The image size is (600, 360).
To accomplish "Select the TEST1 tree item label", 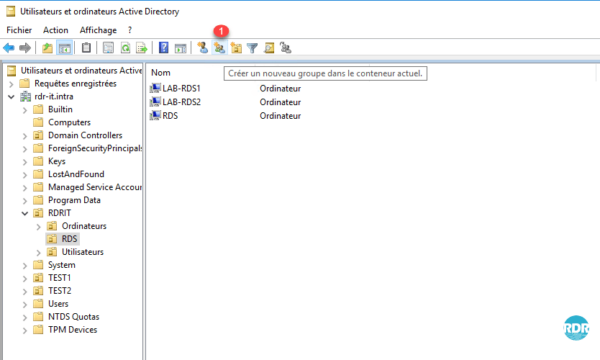I will click(x=59, y=278).
